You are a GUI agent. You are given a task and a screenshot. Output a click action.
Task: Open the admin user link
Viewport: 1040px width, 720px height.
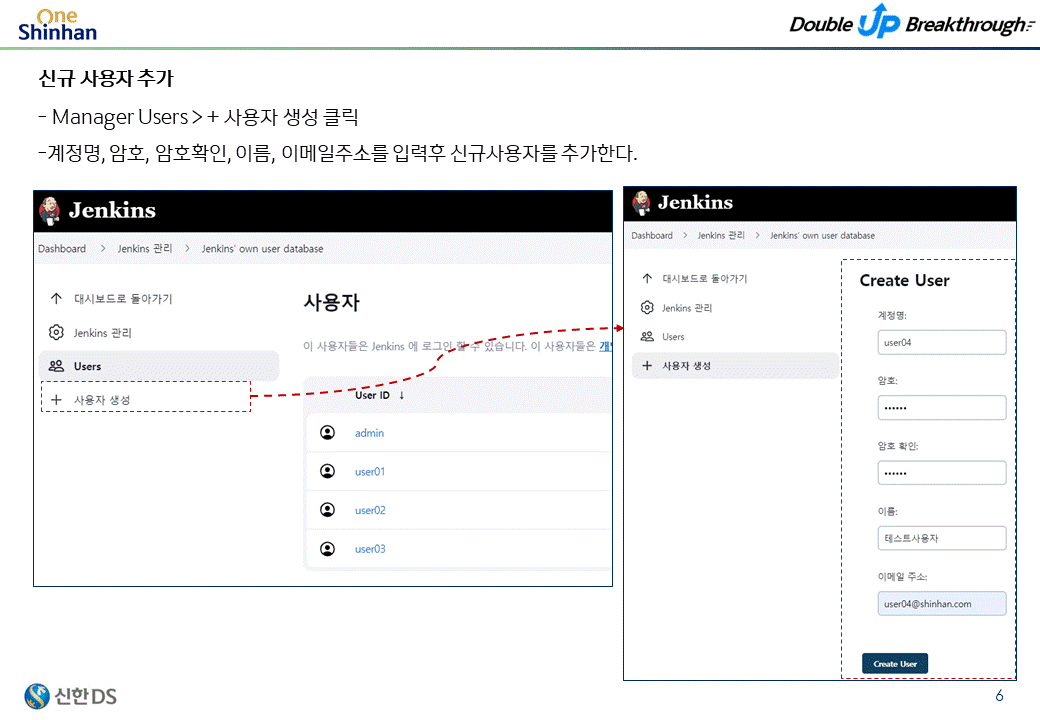coord(369,433)
